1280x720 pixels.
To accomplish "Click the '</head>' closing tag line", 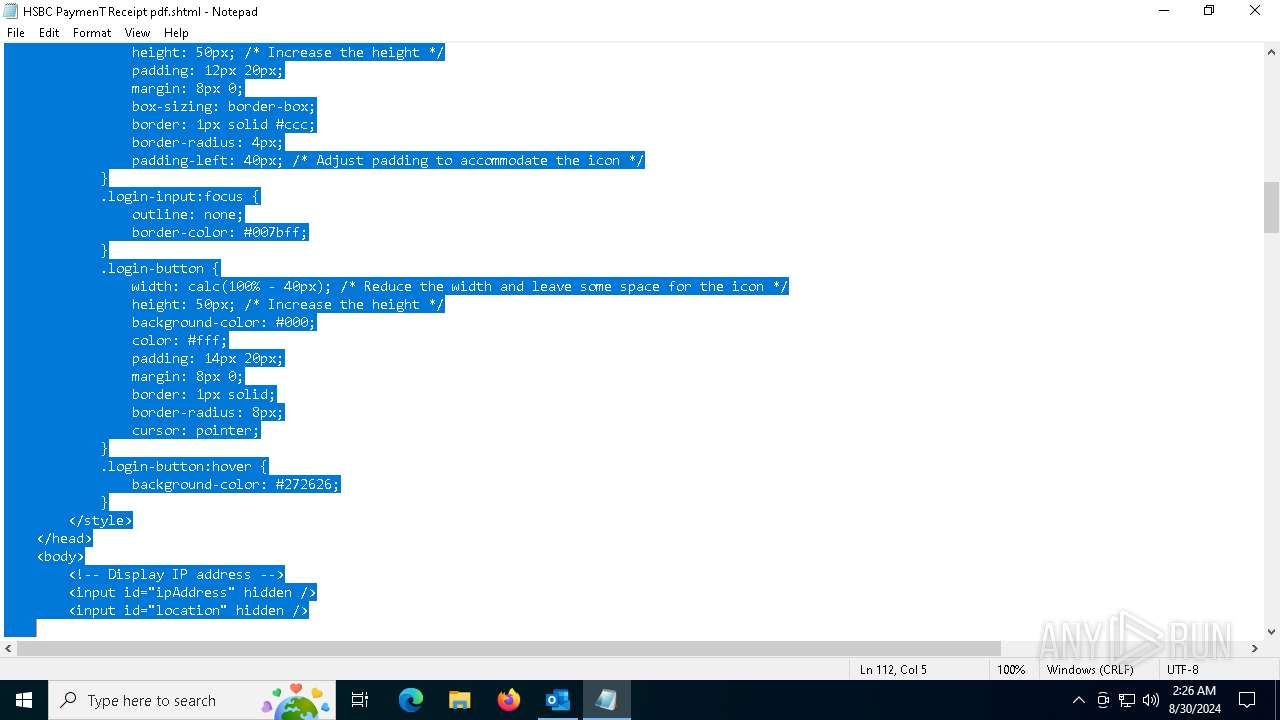I will coord(64,538).
